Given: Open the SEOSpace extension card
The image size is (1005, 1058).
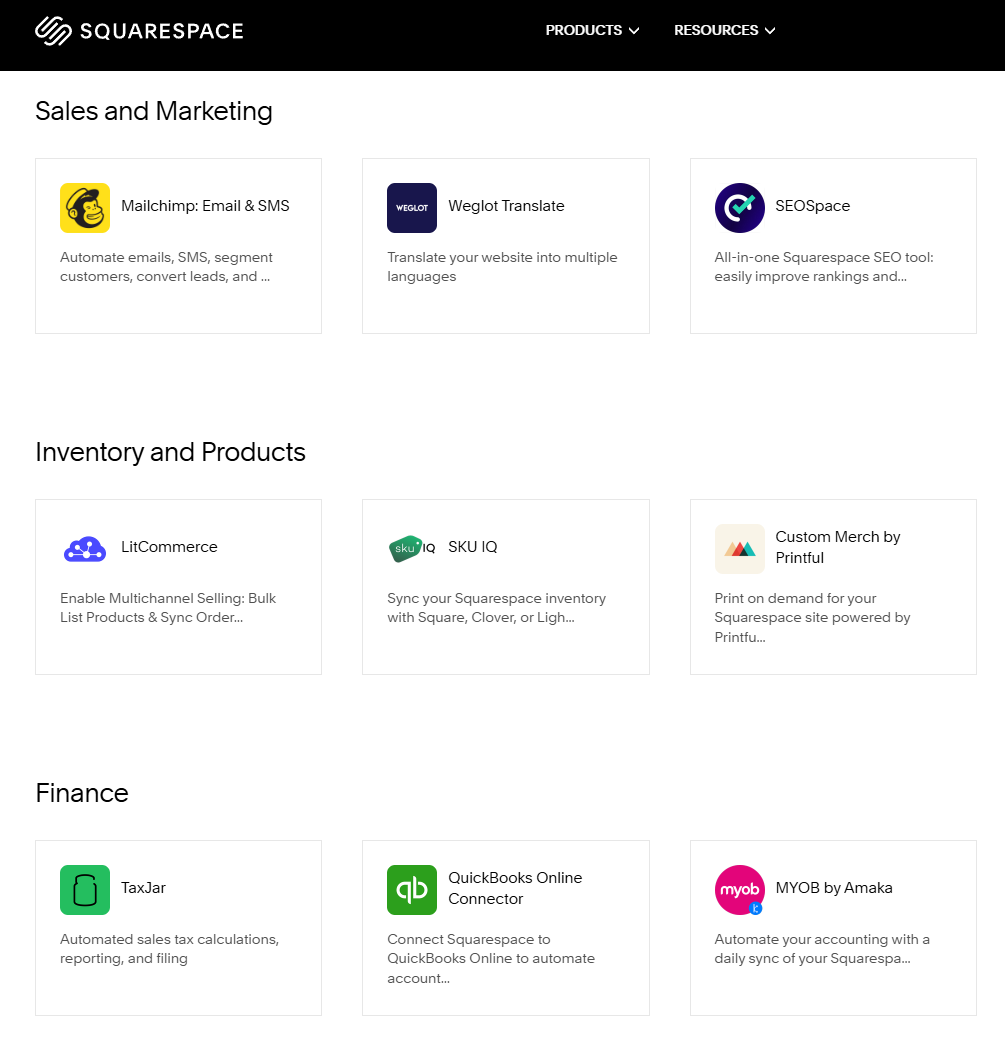Looking at the screenshot, I should pyautogui.click(x=814, y=206).
